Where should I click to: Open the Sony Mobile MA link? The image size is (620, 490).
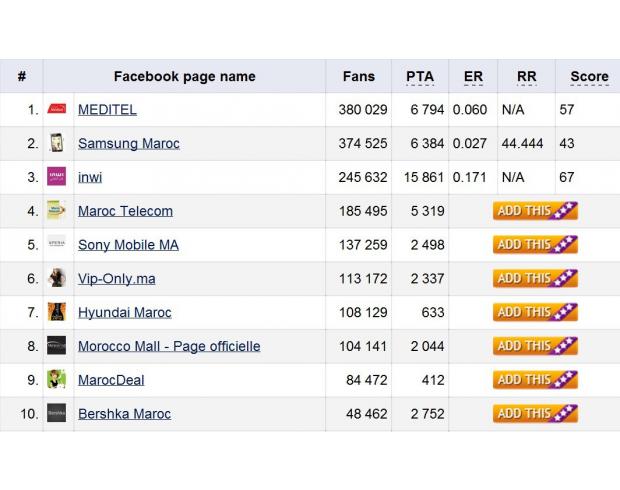click(129, 245)
